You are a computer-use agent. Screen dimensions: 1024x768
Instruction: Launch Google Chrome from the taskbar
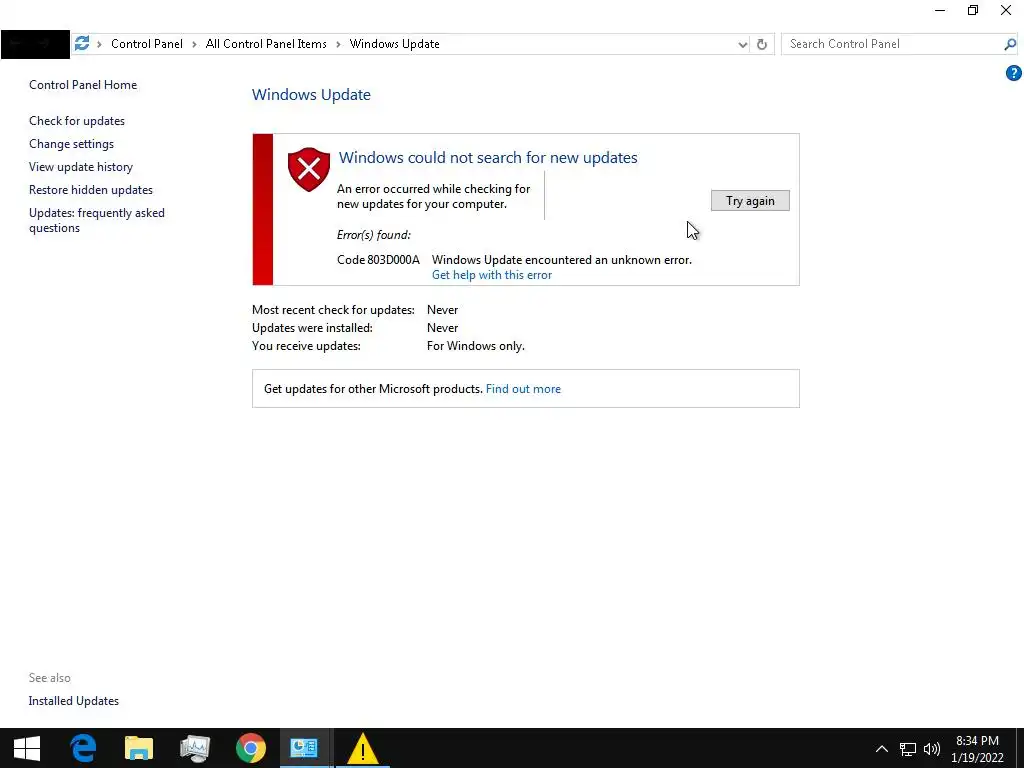pos(251,748)
